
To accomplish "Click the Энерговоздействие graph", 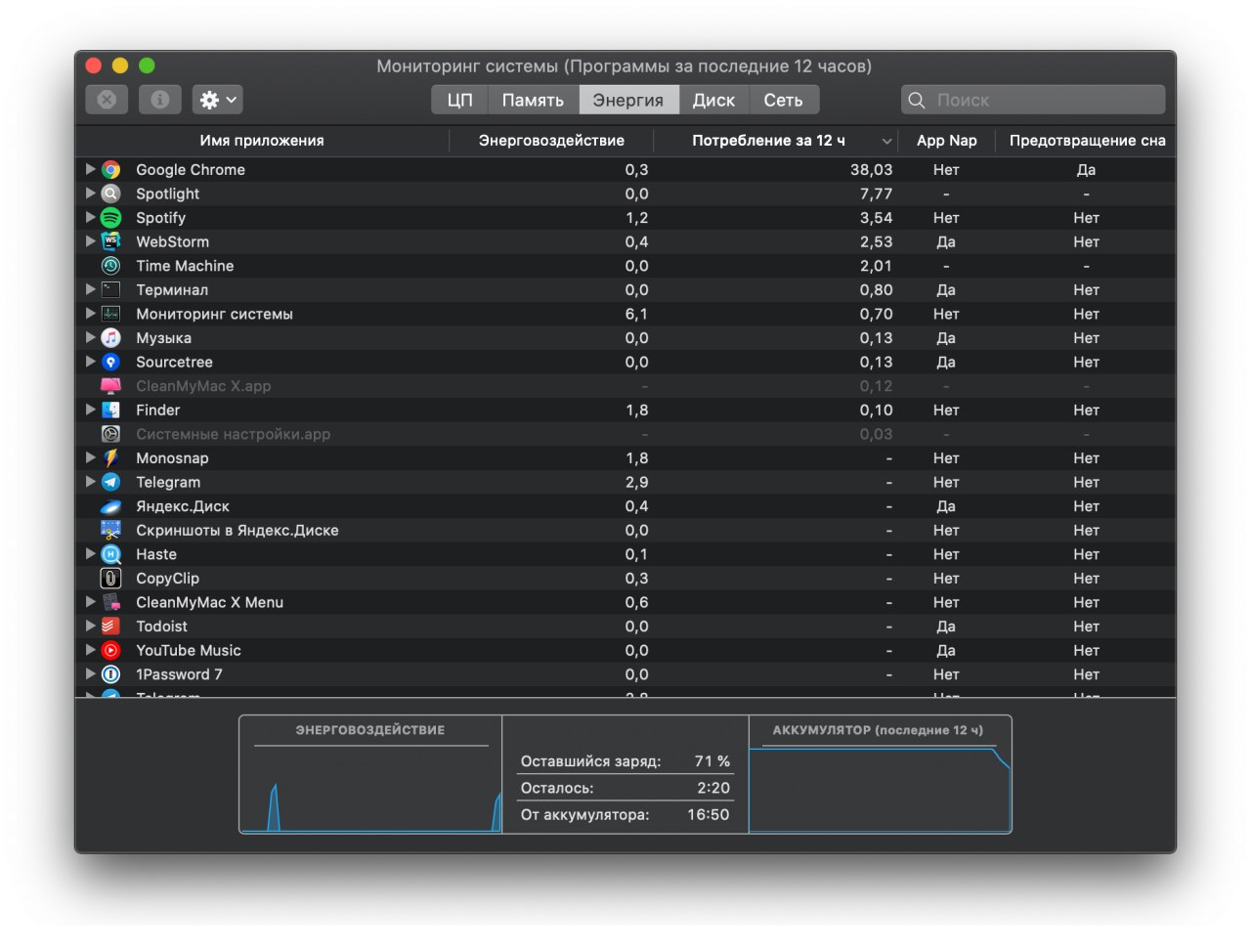I will pyautogui.click(x=370, y=774).
